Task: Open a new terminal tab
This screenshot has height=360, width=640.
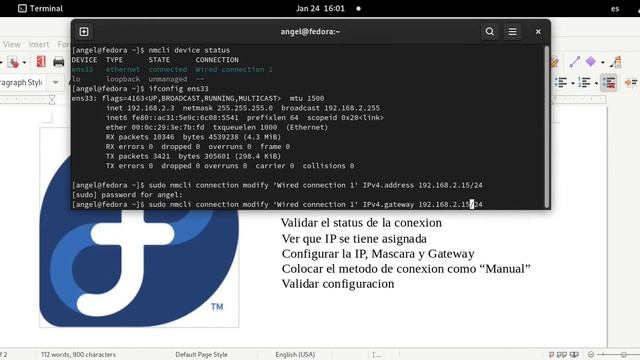Action: tap(84, 32)
